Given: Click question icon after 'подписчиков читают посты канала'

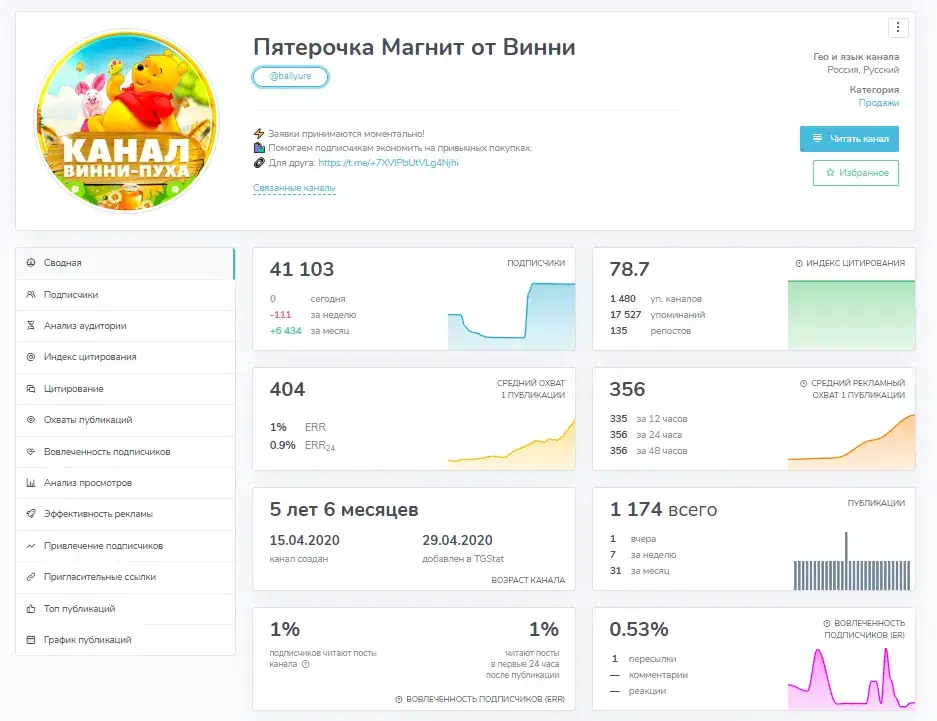Looking at the screenshot, I should 305,664.
